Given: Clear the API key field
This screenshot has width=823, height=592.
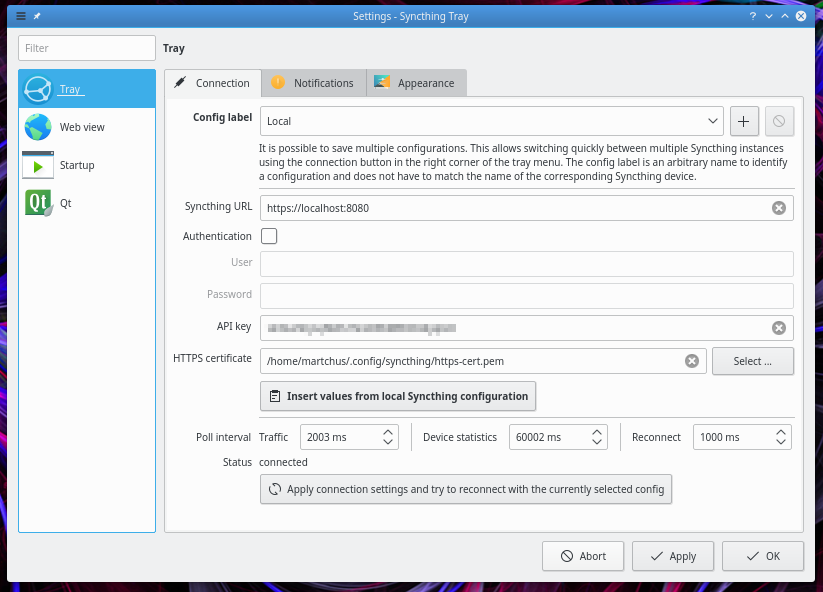Looking at the screenshot, I should tap(779, 328).
